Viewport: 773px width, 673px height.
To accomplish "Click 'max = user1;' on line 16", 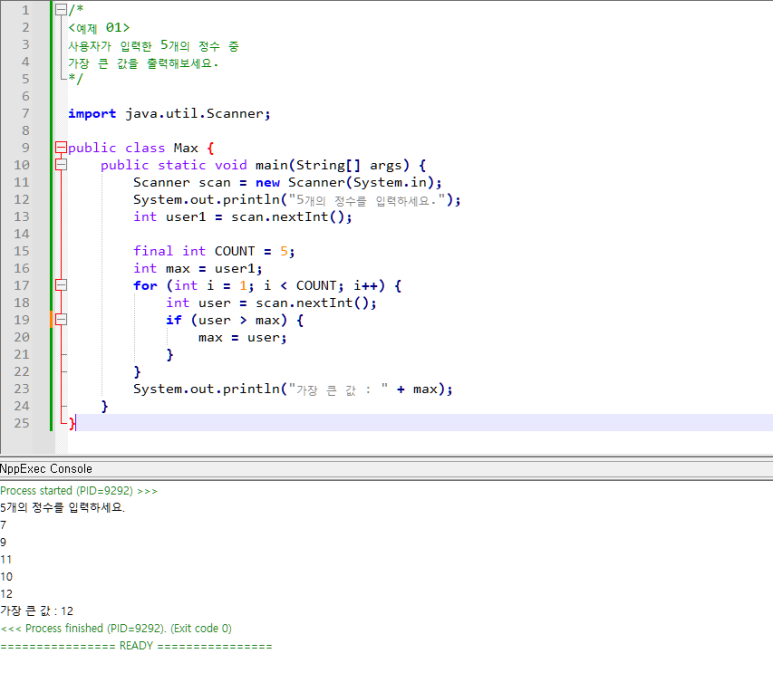I will [214, 269].
